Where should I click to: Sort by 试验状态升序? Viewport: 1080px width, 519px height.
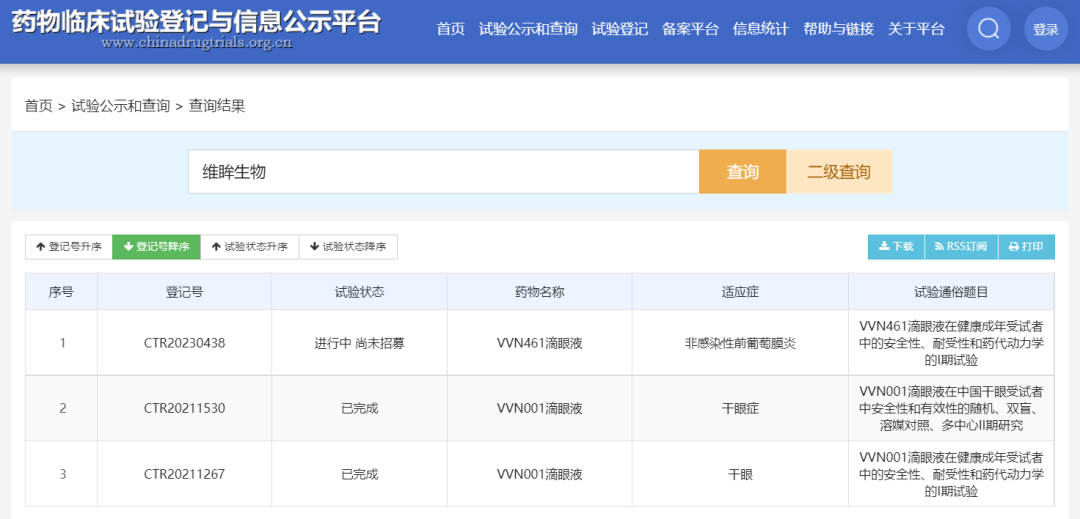249,247
